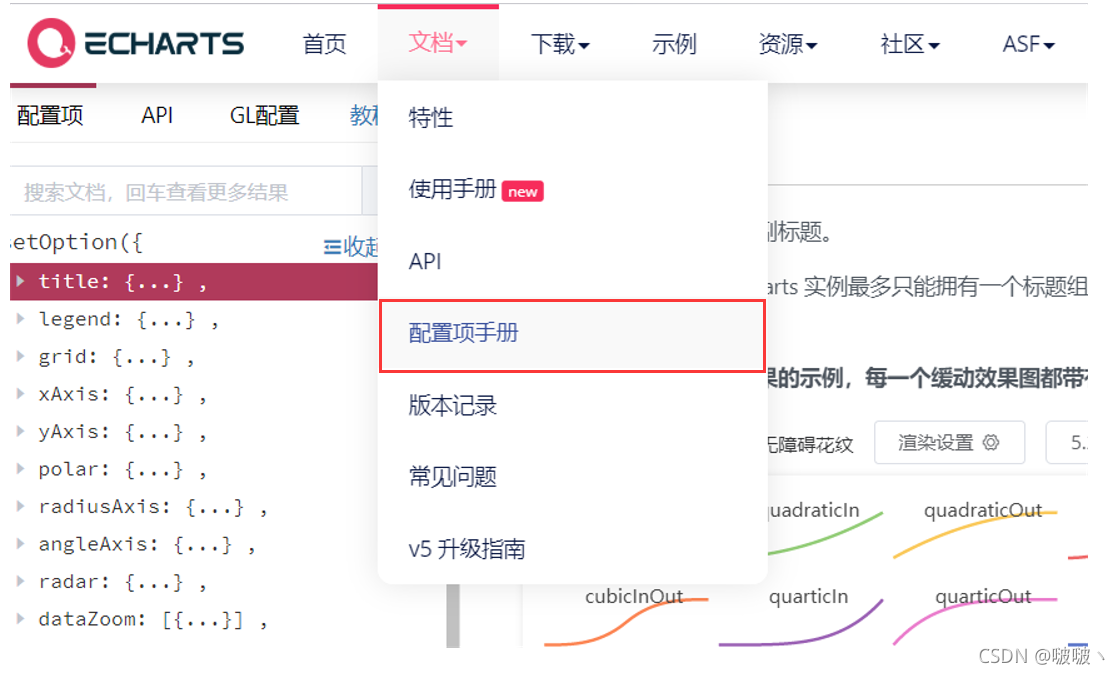The height and width of the screenshot is (674, 1120).
Task: Expand the legend option arrow
Action: coord(21,318)
